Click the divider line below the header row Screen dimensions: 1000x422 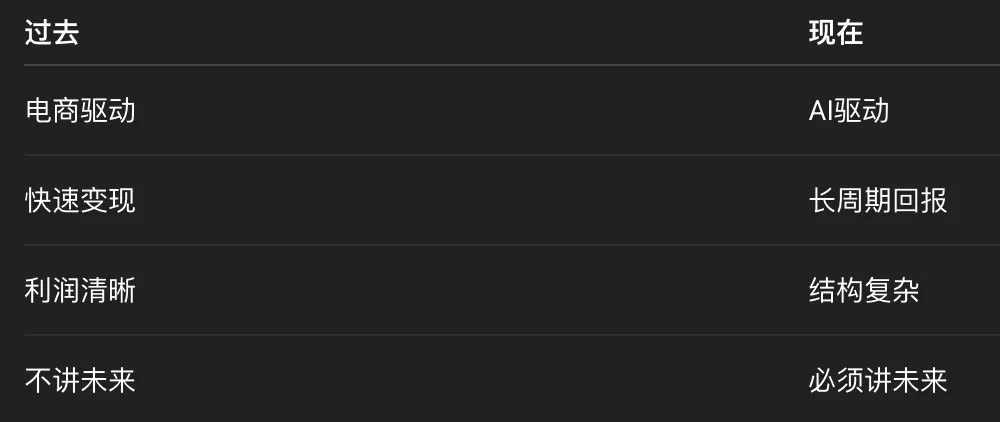point(500,65)
